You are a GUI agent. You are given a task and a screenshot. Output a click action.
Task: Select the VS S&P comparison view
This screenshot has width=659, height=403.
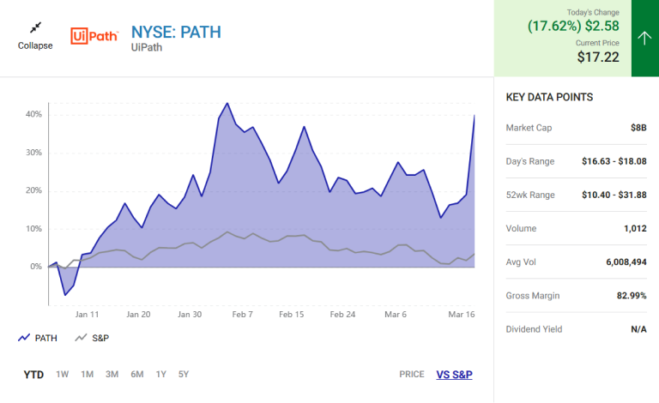(454, 374)
